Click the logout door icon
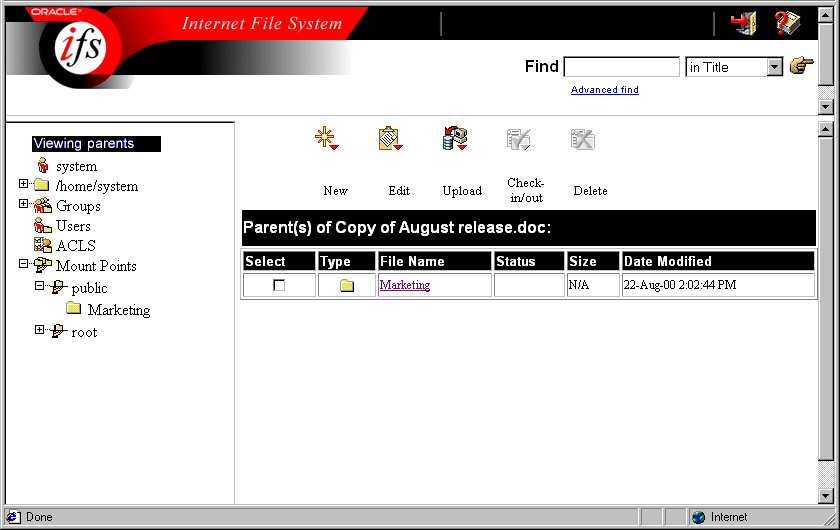Screen dimensions: 840x530 pos(744,23)
